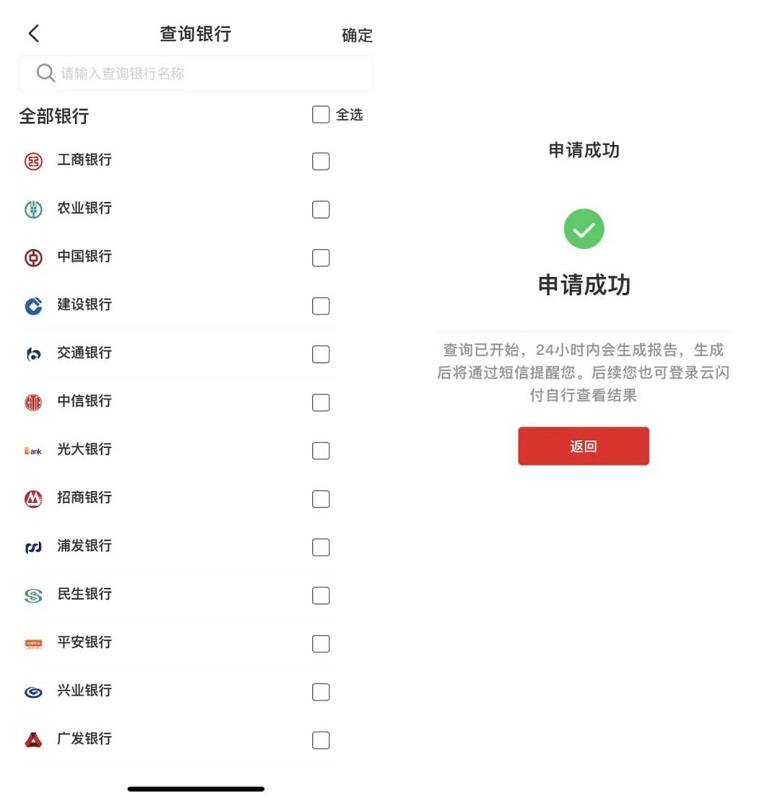Image resolution: width=780 pixels, height=803 pixels.
Task: Select the 民生银行 checkbox
Action: [x=321, y=595]
